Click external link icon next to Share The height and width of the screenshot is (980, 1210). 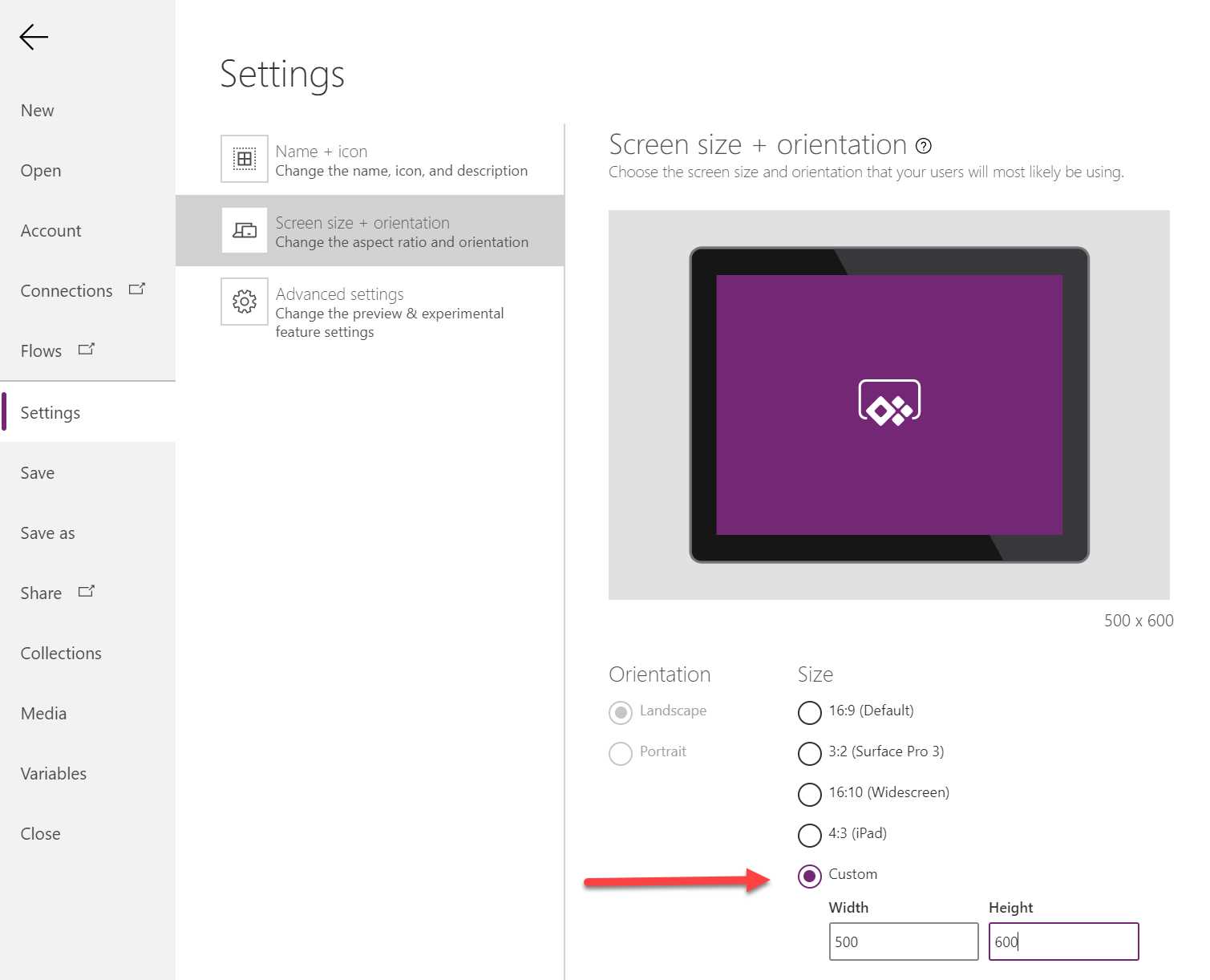point(87,591)
